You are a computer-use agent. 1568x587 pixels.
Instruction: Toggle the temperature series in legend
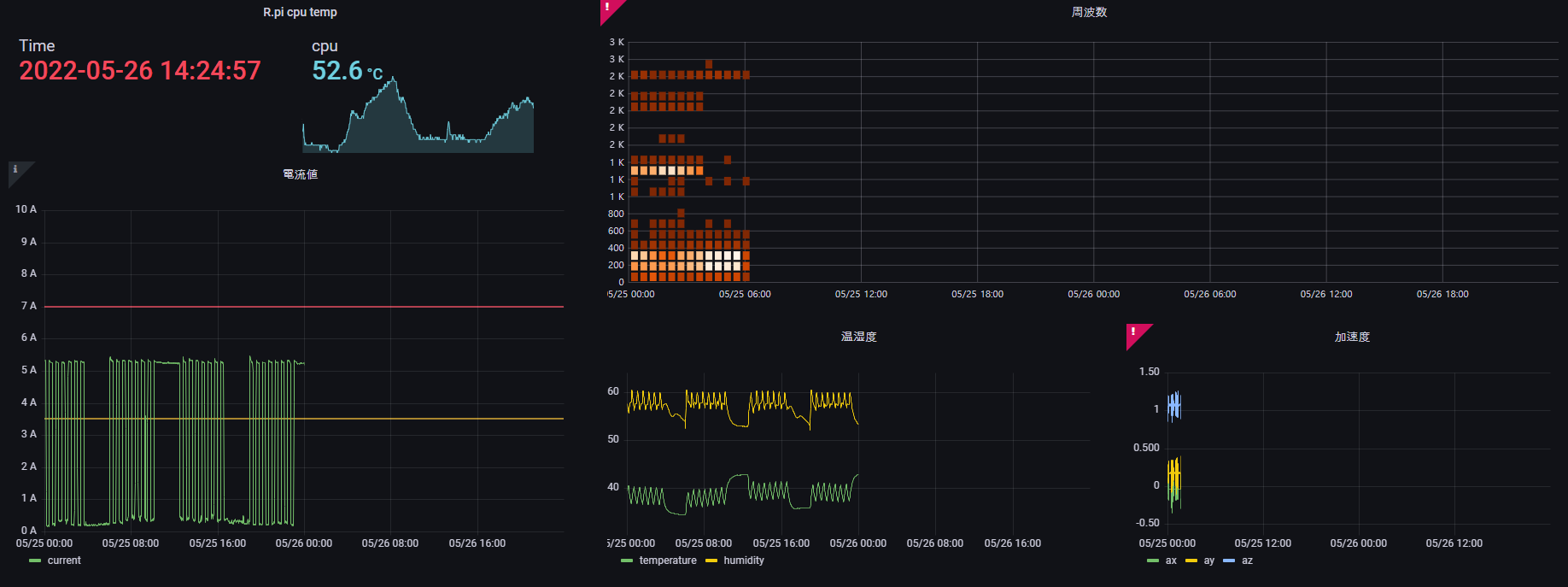(667, 561)
